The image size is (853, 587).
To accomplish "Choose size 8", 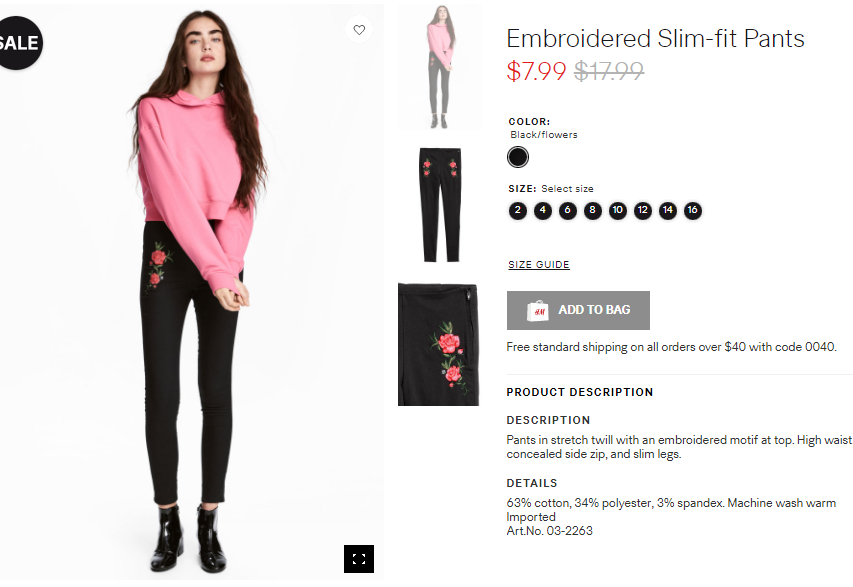I will (592, 211).
